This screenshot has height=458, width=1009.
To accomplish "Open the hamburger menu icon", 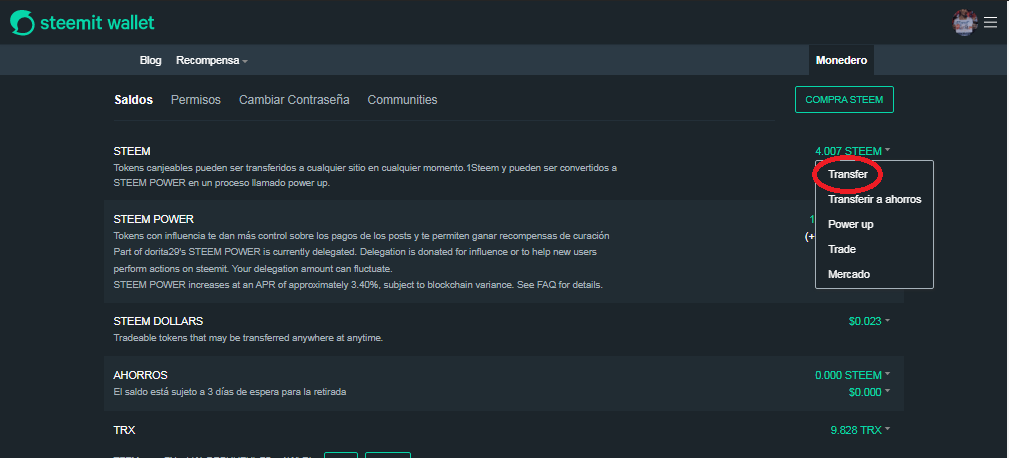I will 990,23.
